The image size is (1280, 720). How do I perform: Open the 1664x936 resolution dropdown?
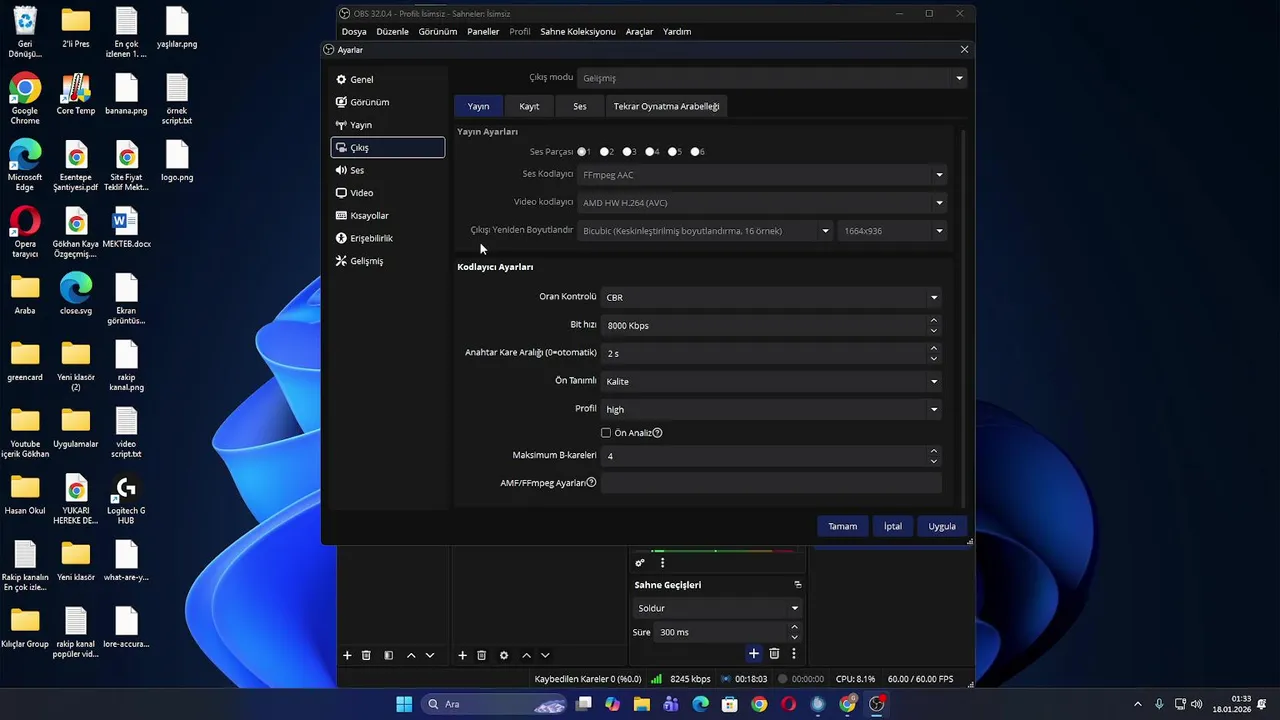point(892,231)
